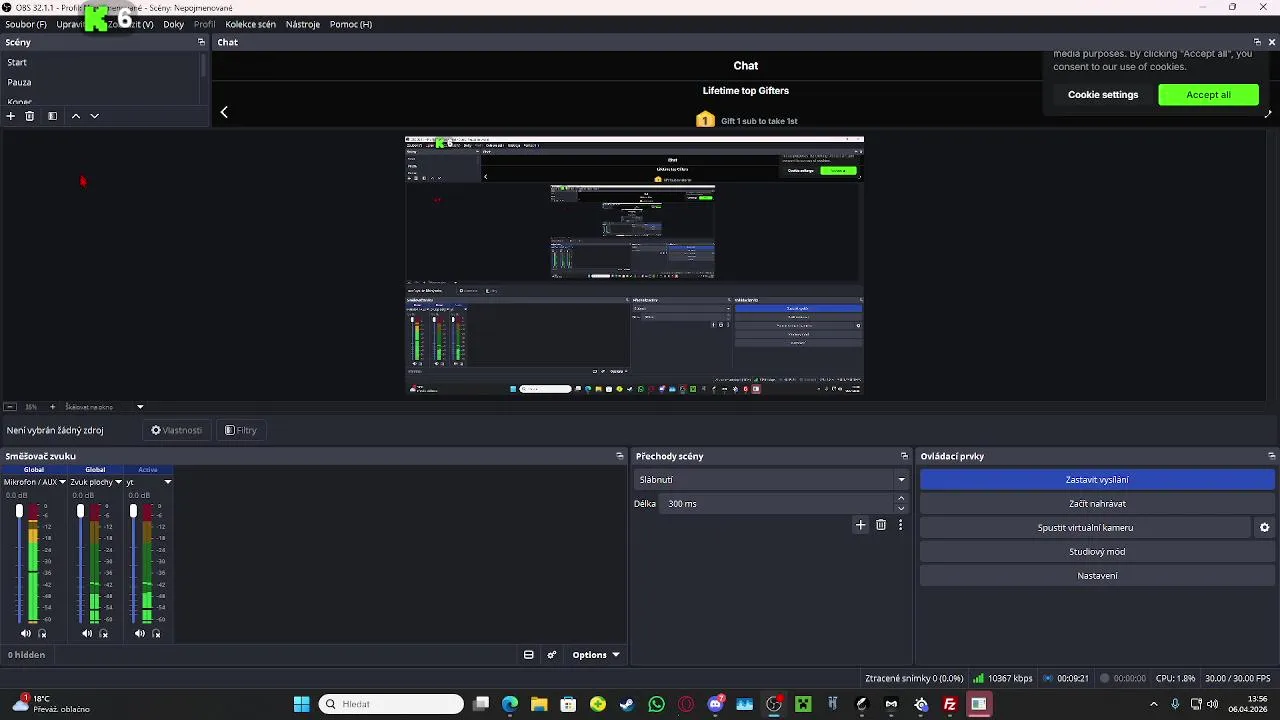This screenshot has width=1280, height=720.
Task: Decrease transition Délka with down stepper
Action: [901, 509]
